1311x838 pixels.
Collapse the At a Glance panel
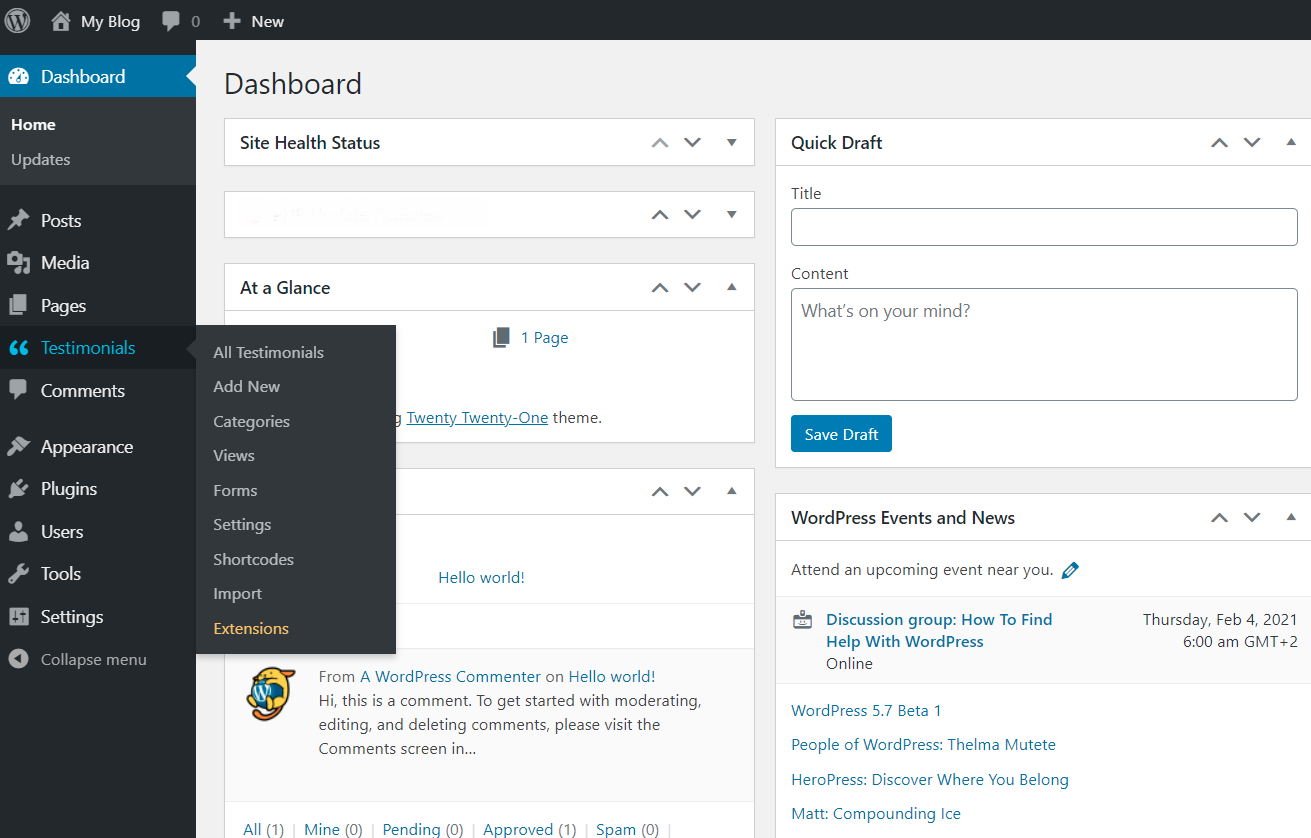point(732,287)
